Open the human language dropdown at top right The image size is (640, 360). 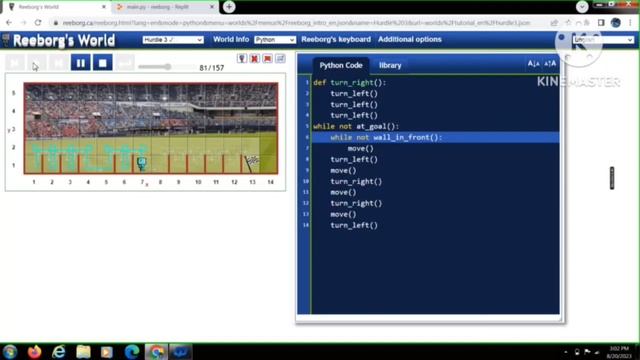603,40
